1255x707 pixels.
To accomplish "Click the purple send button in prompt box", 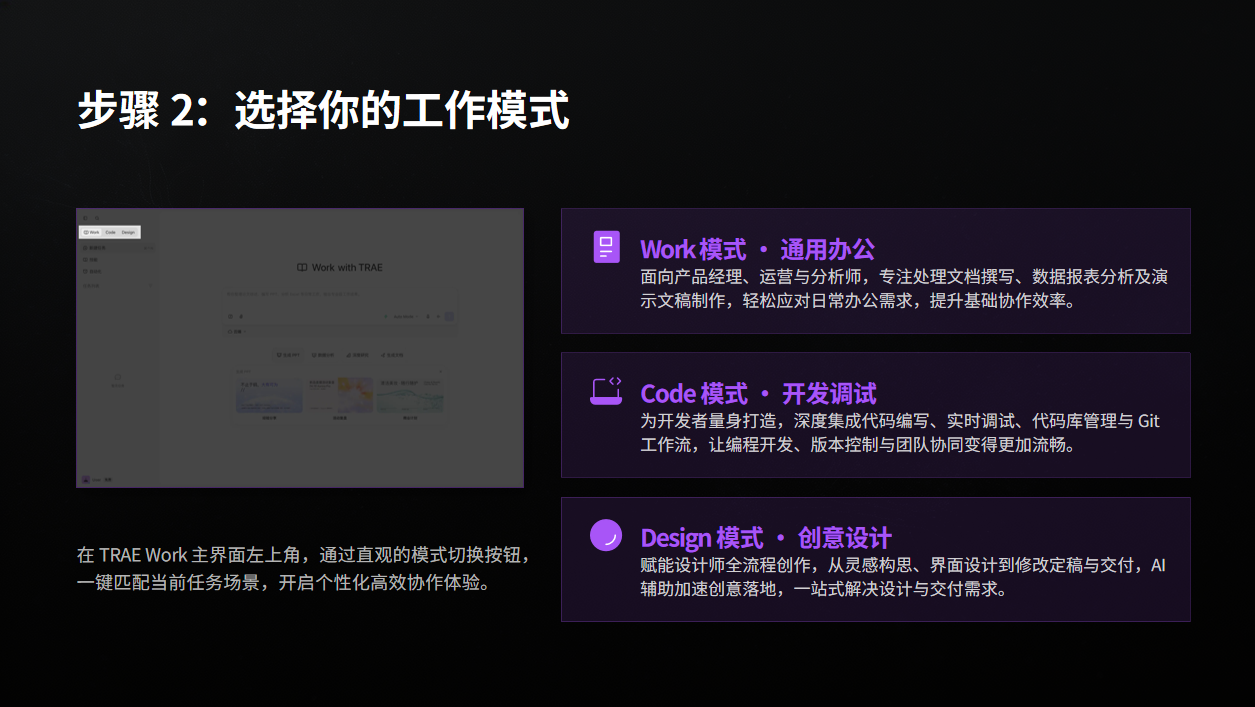I will point(449,316).
